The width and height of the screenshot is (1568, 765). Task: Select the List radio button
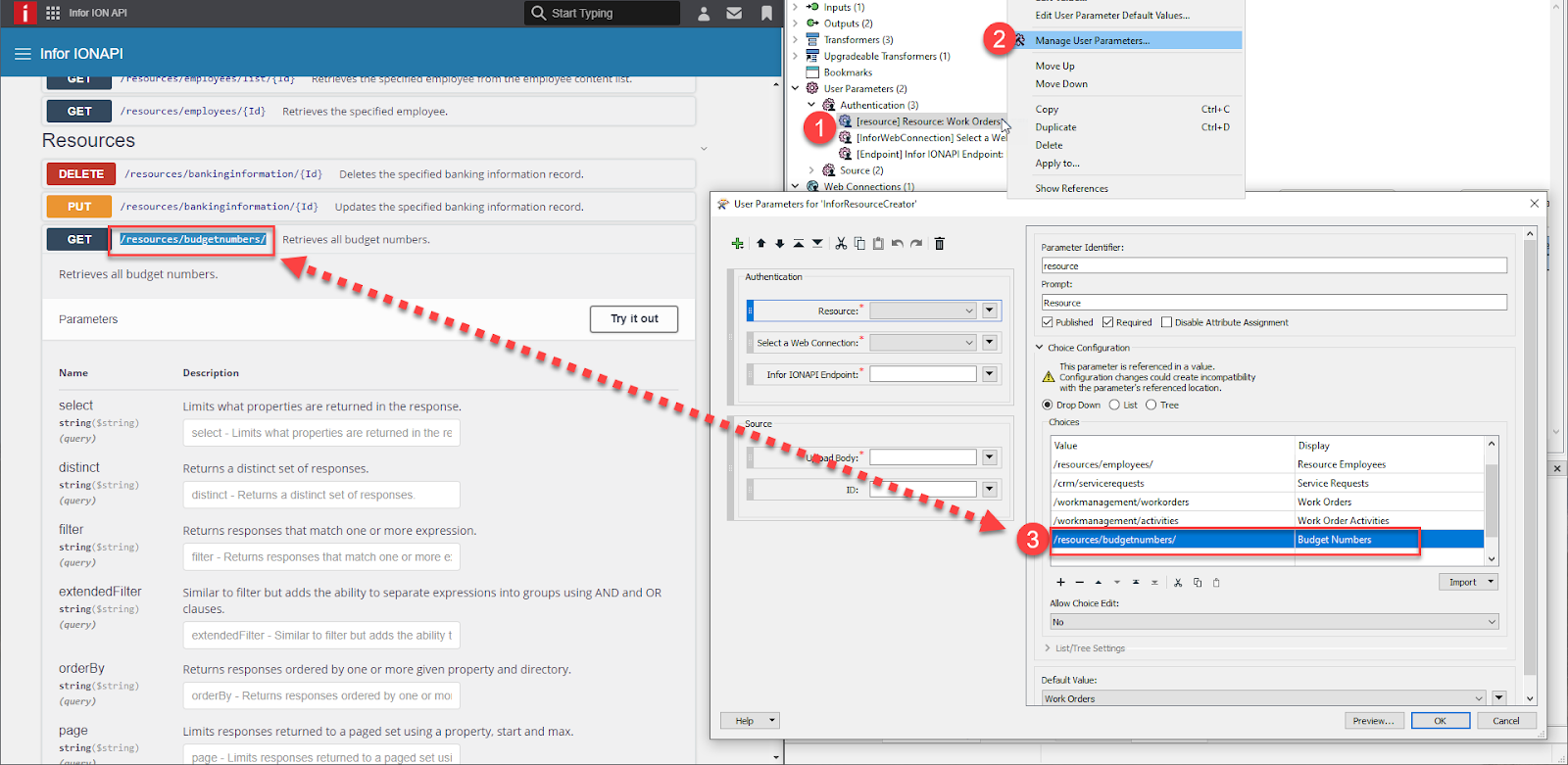(x=1114, y=406)
